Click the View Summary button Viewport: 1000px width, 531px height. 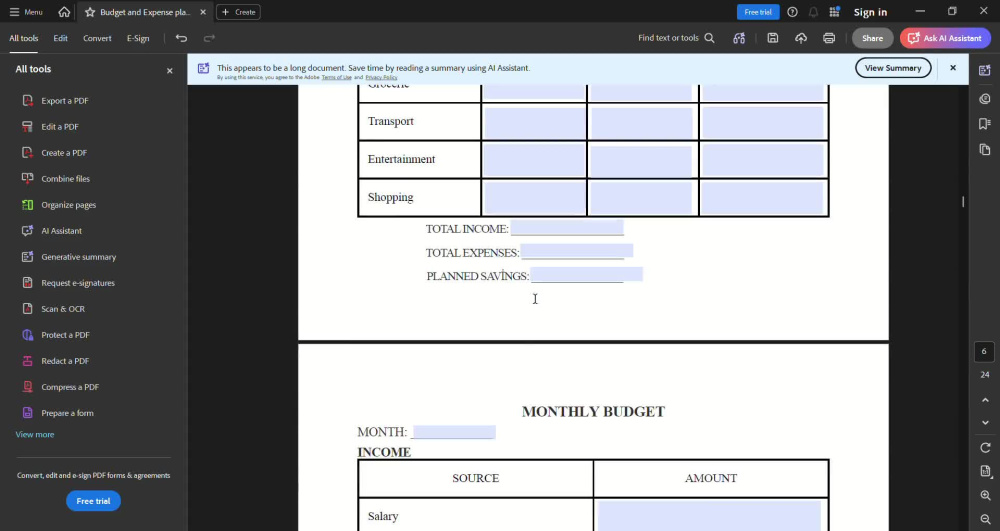click(893, 68)
